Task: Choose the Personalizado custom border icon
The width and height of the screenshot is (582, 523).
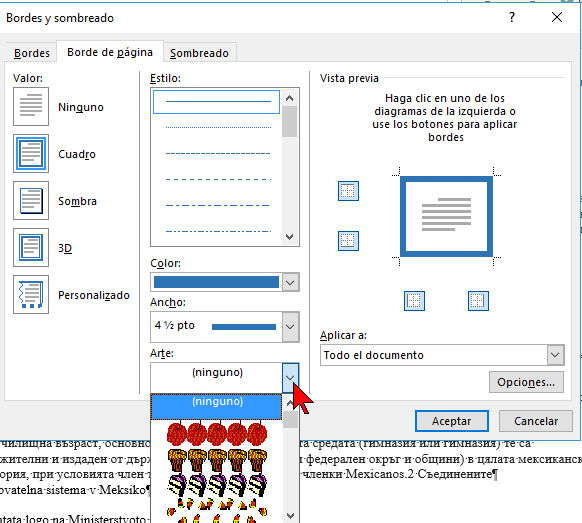Action: [31, 294]
